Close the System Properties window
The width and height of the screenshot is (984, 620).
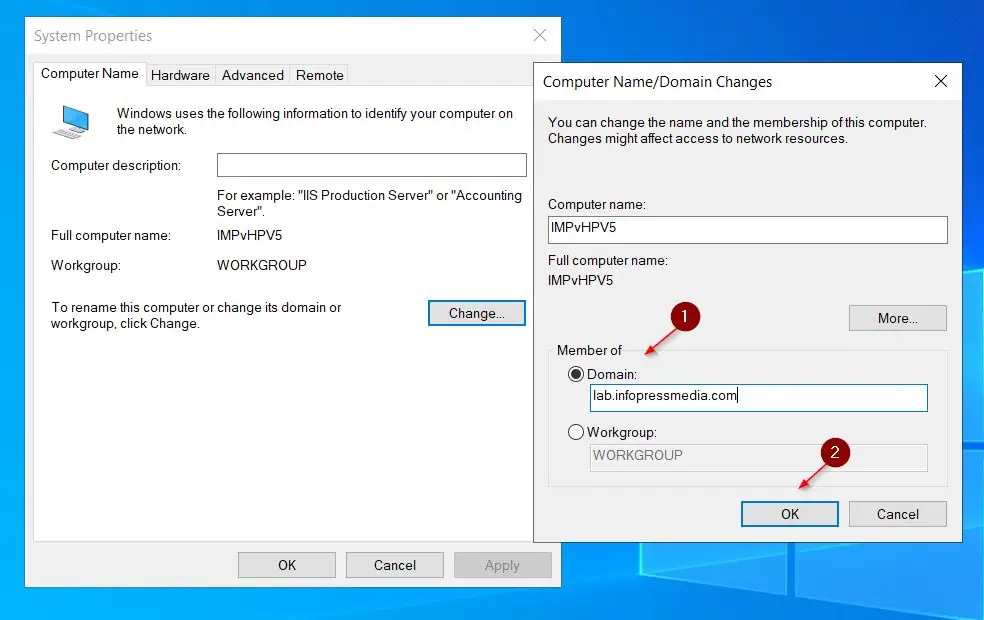click(540, 35)
